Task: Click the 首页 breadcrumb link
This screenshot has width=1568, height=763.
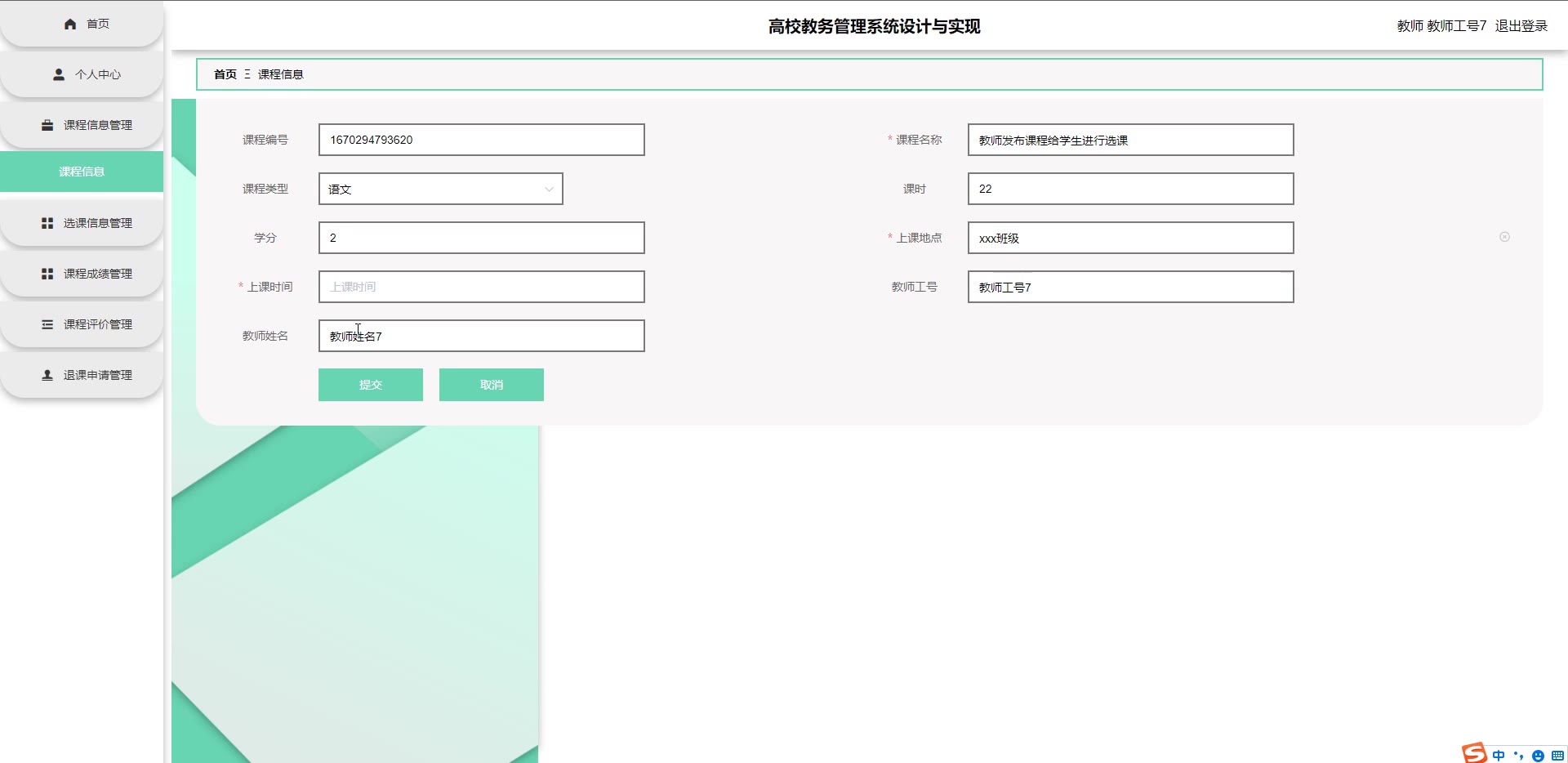Action: coord(225,74)
